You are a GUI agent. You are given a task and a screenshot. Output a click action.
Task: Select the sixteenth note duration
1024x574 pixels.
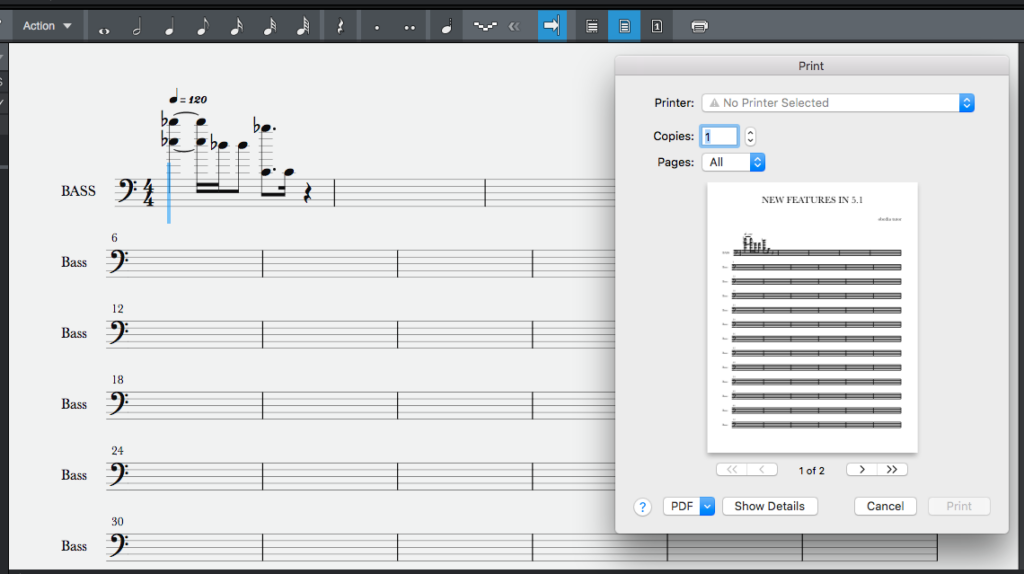(236, 27)
